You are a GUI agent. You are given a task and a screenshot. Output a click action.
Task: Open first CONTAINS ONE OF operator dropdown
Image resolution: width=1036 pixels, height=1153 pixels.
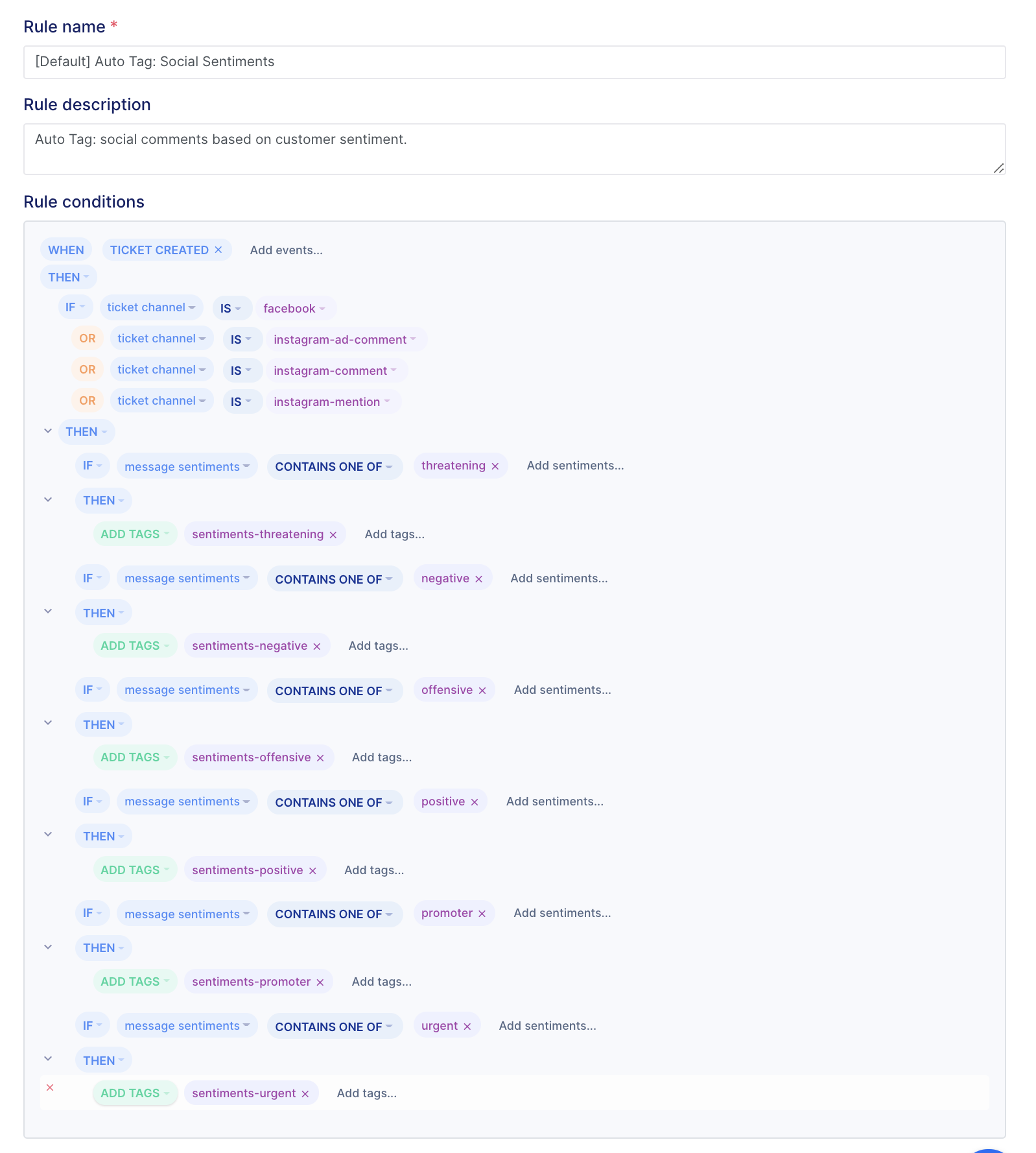tap(335, 467)
